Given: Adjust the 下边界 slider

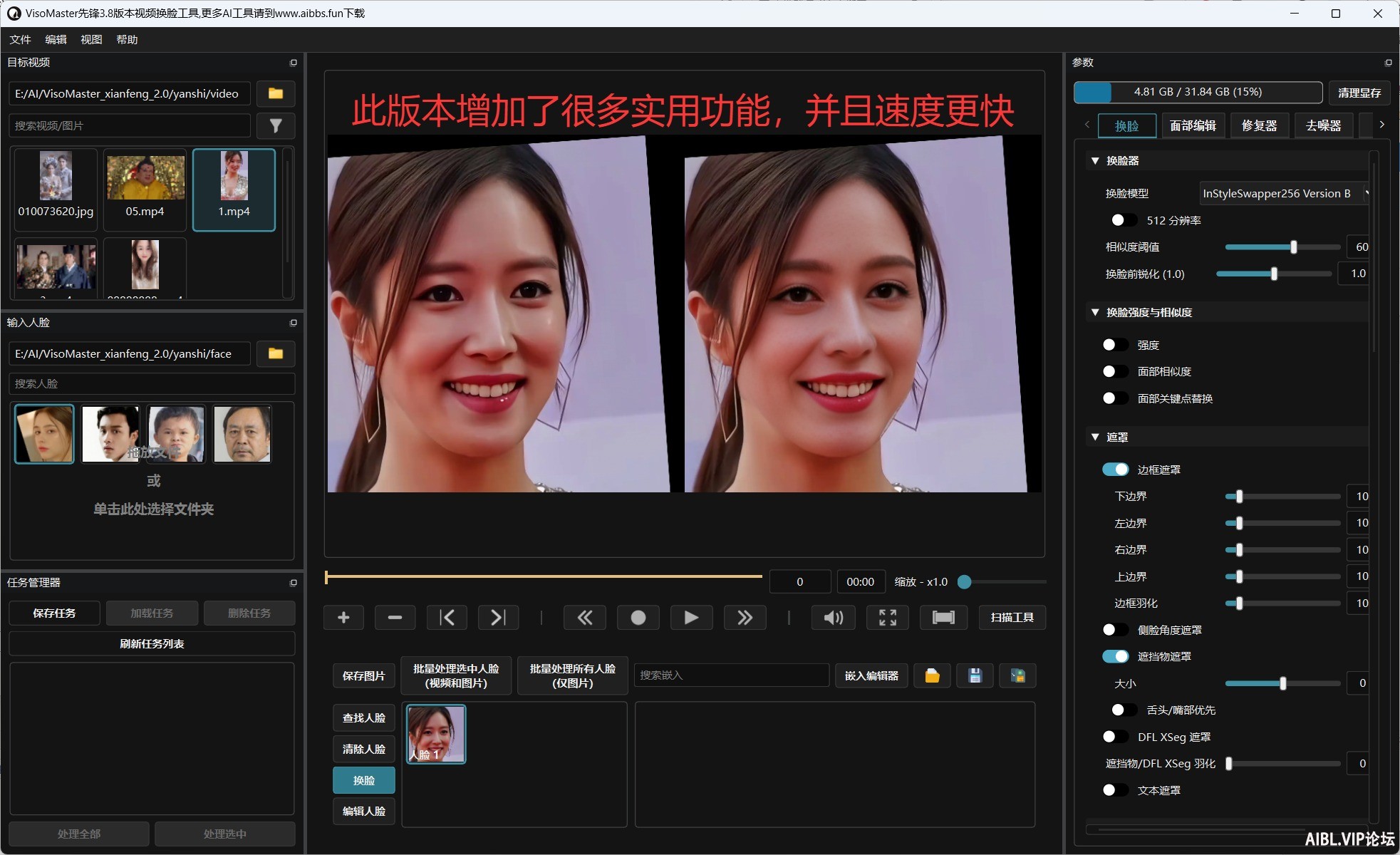Looking at the screenshot, I should coord(1282,497).
